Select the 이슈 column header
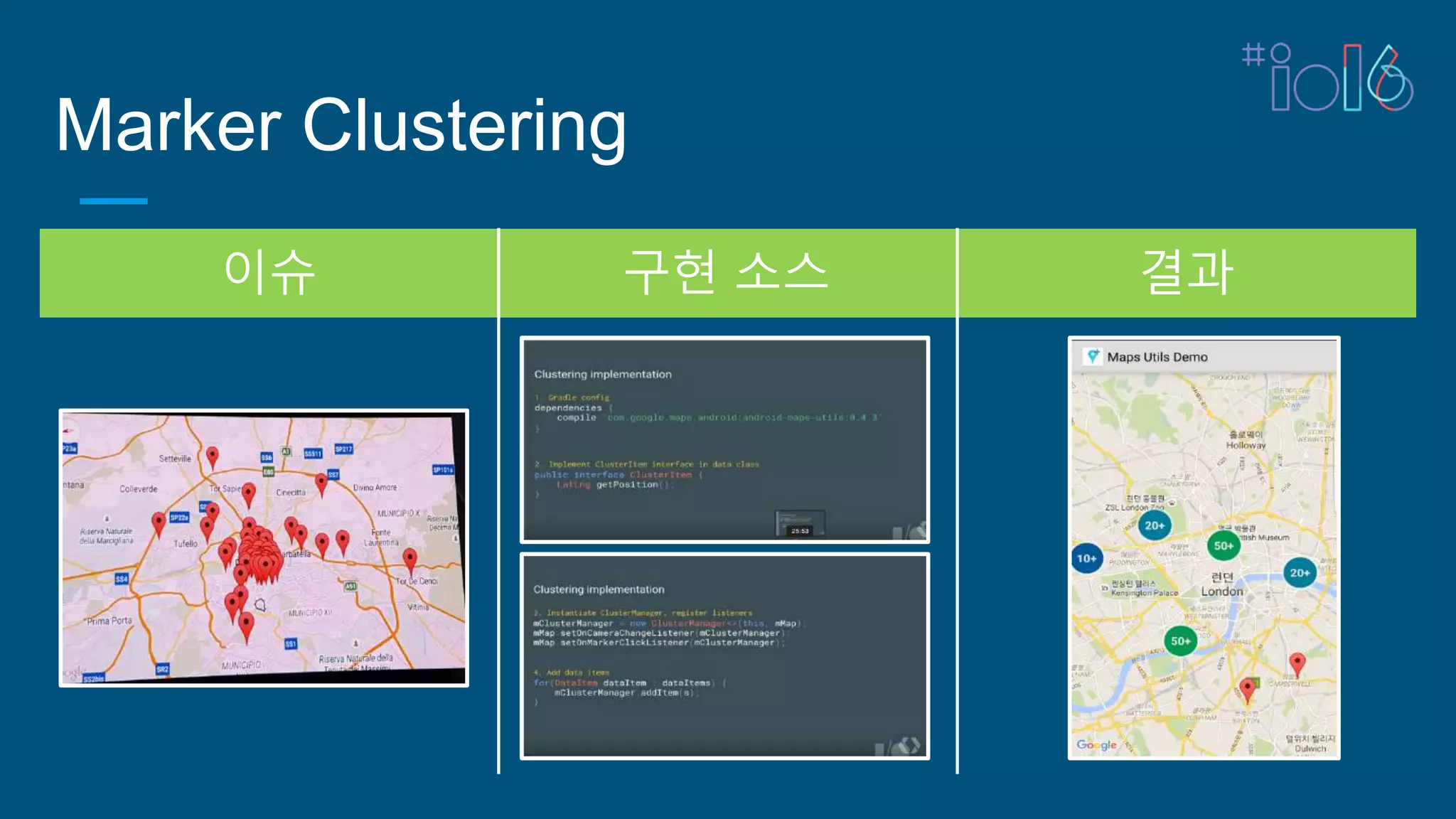 click(x=269, y=273)
